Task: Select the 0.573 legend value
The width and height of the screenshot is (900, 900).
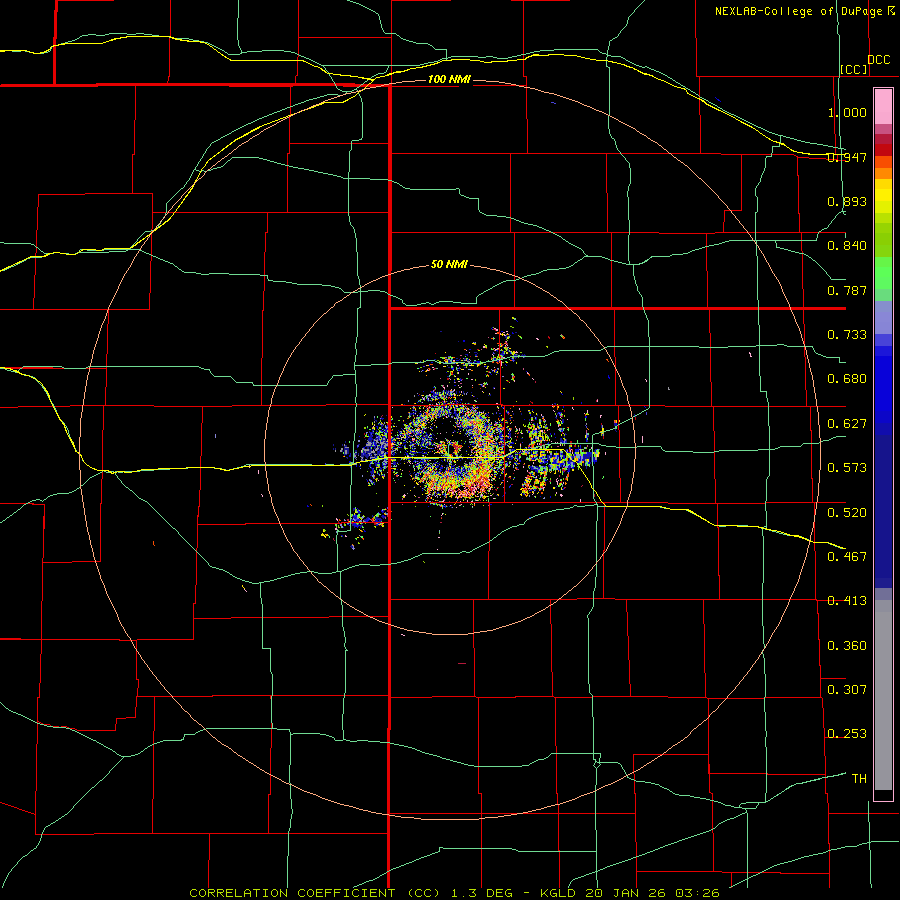Action: point(847,468)
